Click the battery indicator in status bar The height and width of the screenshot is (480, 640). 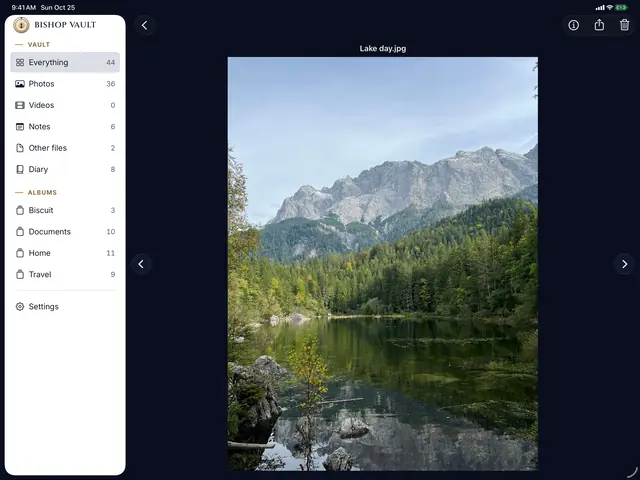click(622, 7)
